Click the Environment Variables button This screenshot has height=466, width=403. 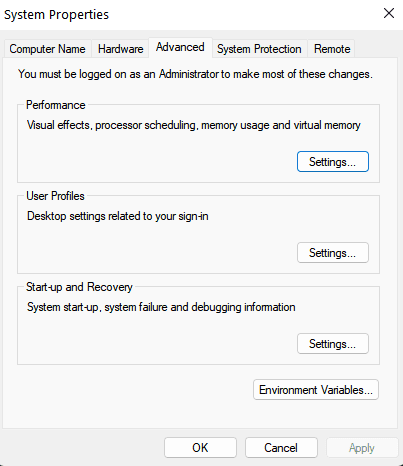point(316,390)
